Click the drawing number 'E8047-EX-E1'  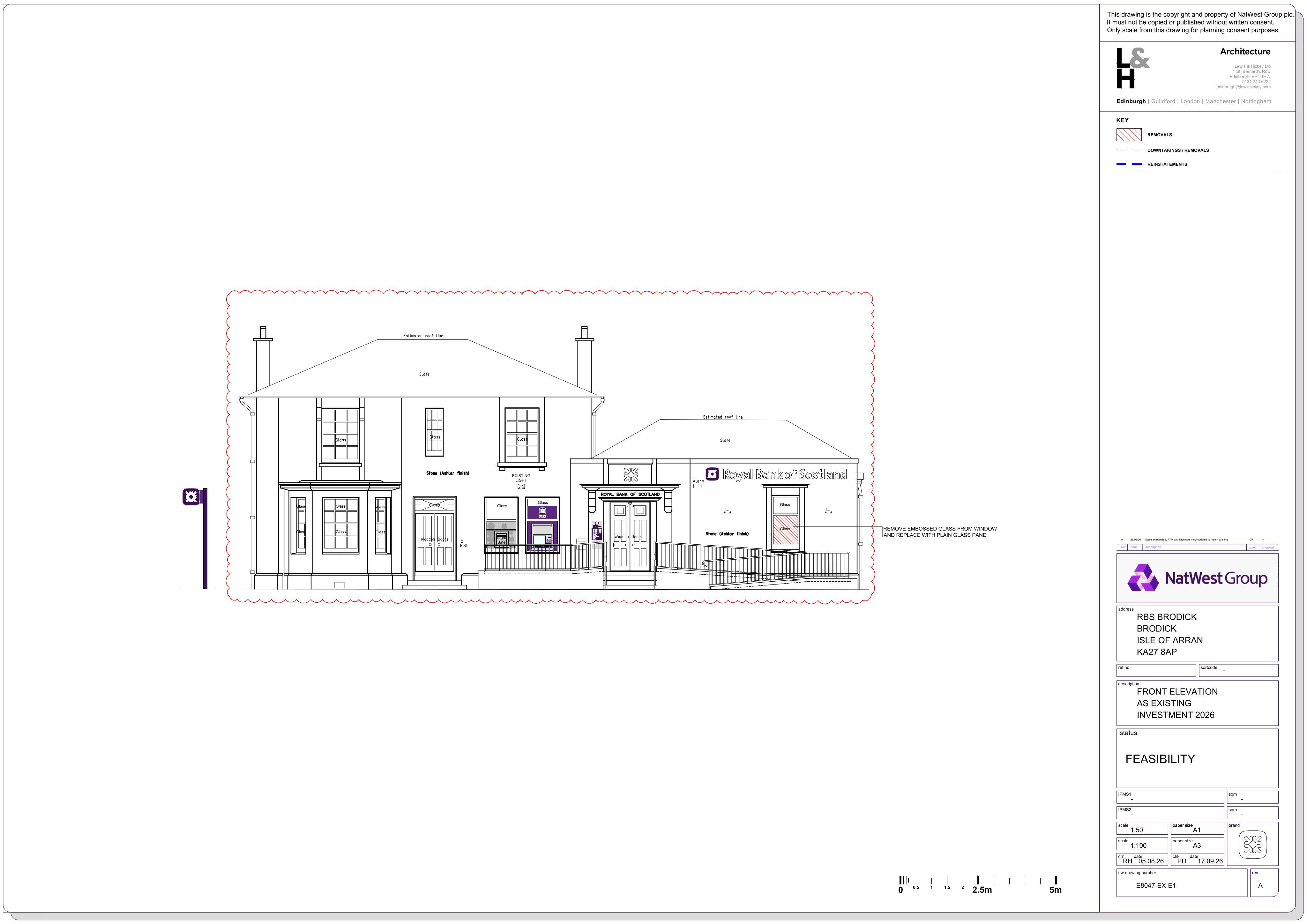click(1155, 886)
